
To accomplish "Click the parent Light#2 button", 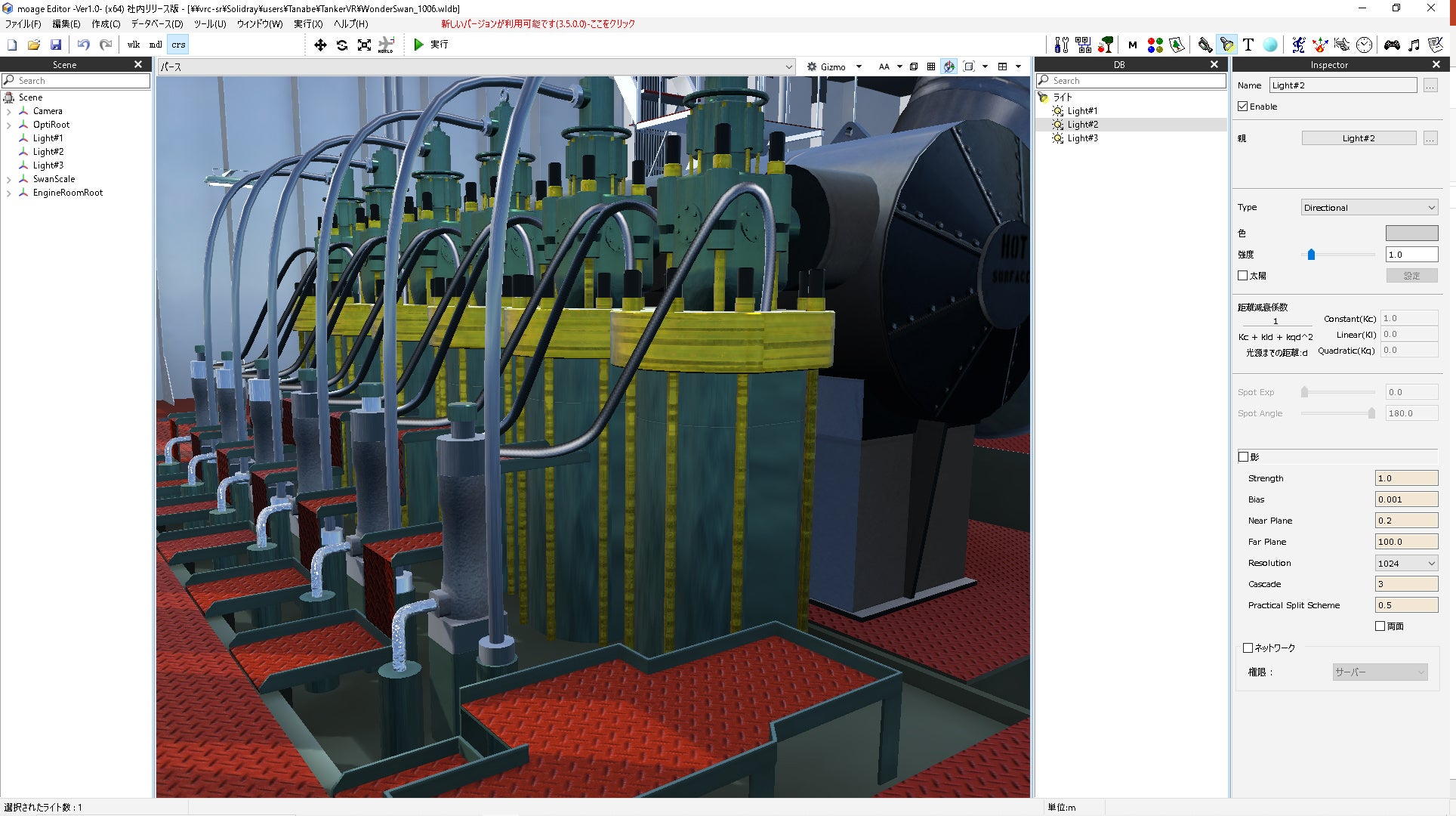I will point(1358,138).
